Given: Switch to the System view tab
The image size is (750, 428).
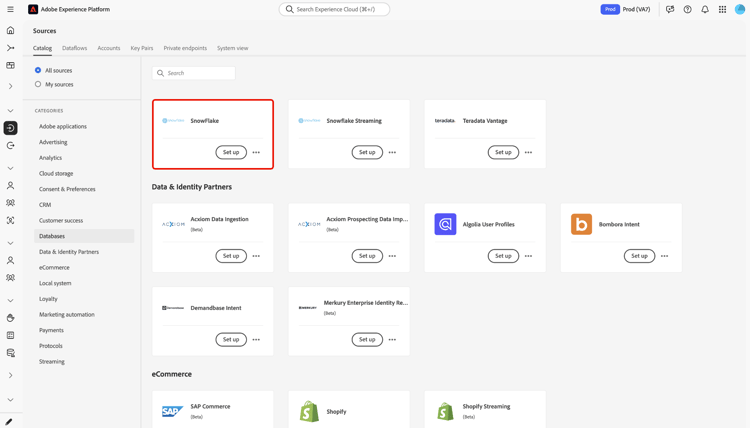Looking at the screenshot, I should click(232, 48).
